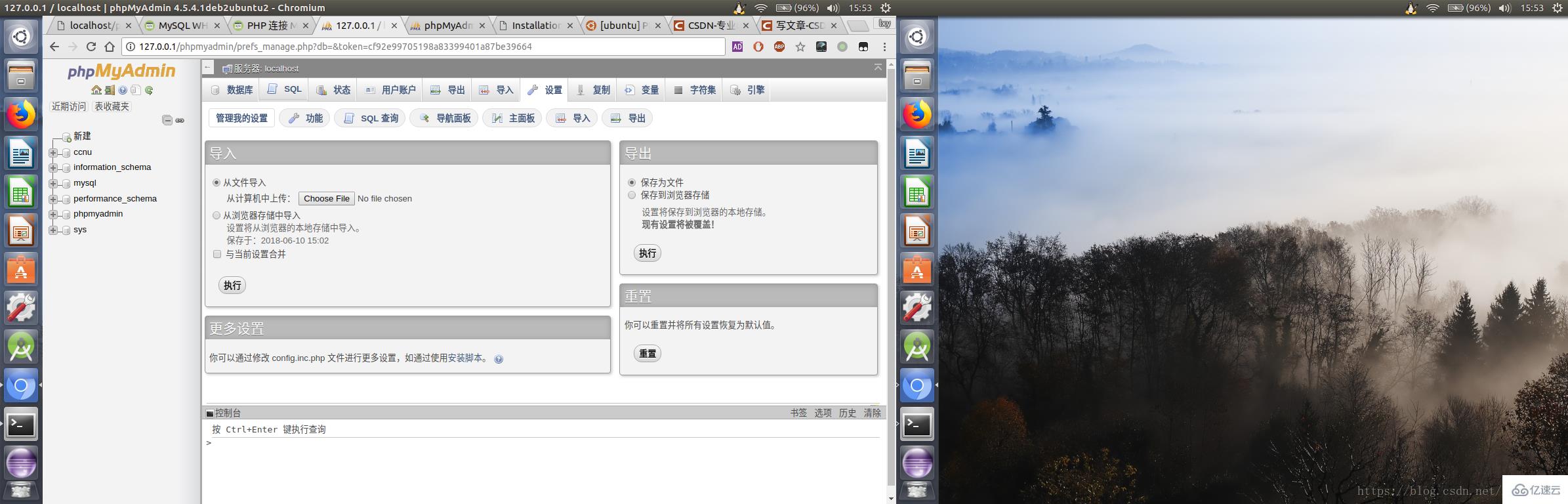Image resolution: width=1568 pixels, height=504 pixels.
Task: Open the Tampermonkey extension icon
Action: 863,47
